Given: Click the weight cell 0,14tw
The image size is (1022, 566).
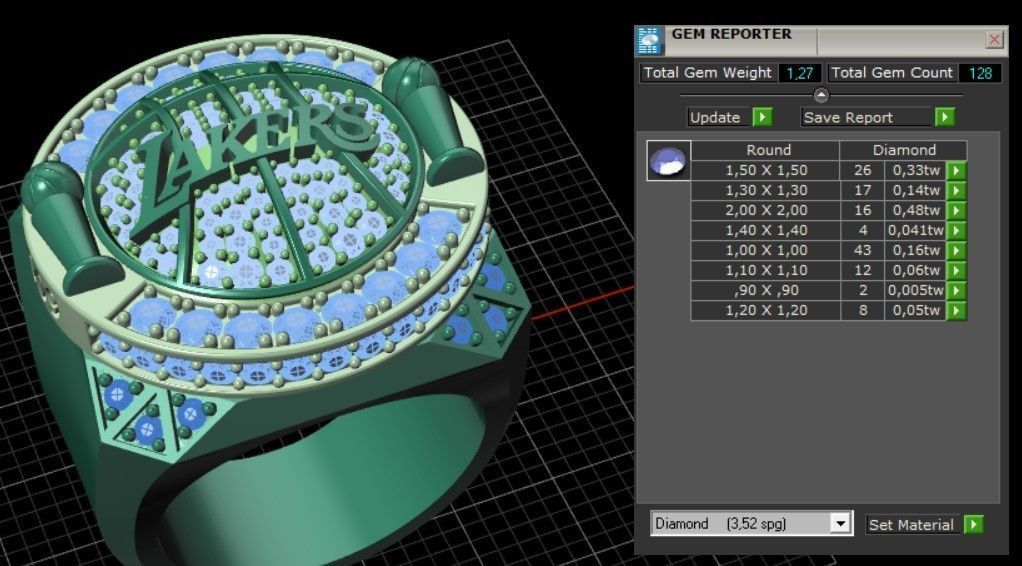Looking at the screenshot, I should coord(916,191).
